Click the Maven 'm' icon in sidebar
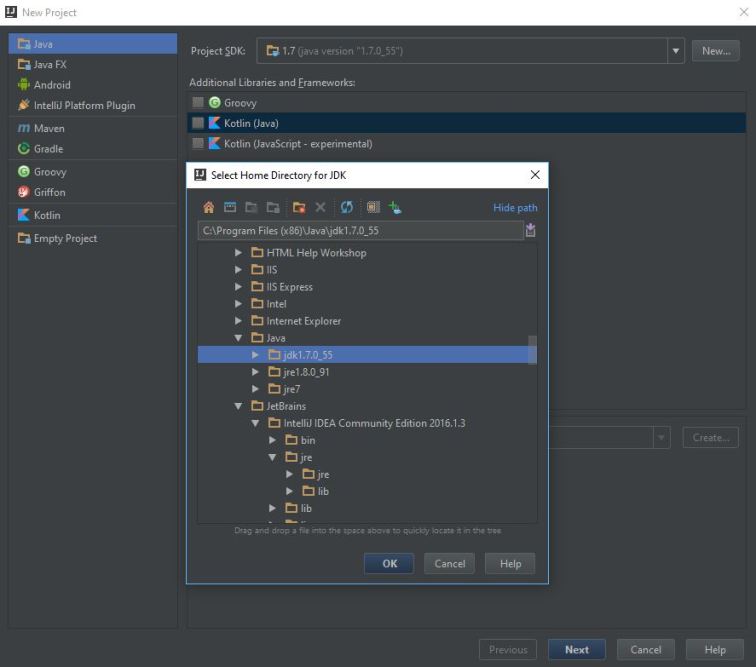 (x=24, y=128)
